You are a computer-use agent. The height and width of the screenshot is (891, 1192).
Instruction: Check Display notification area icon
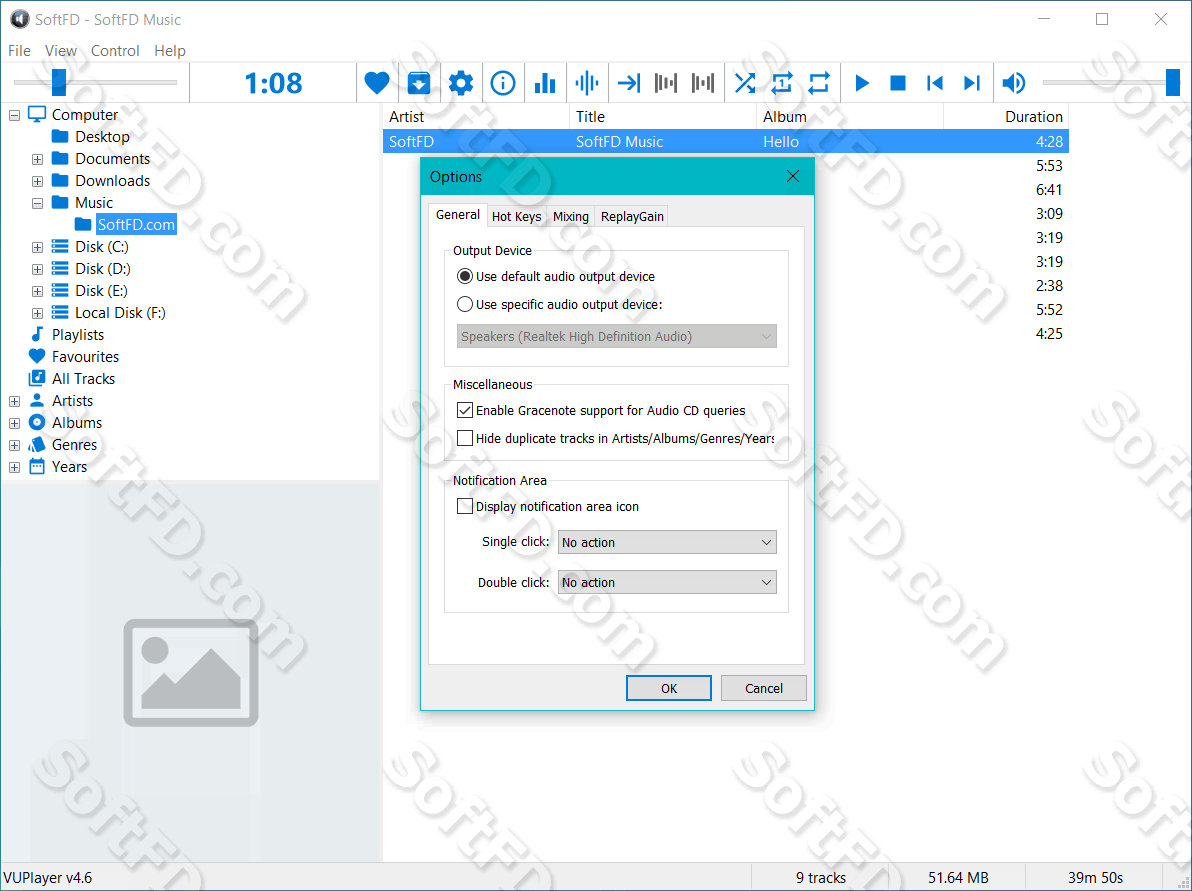pos(464,506)
